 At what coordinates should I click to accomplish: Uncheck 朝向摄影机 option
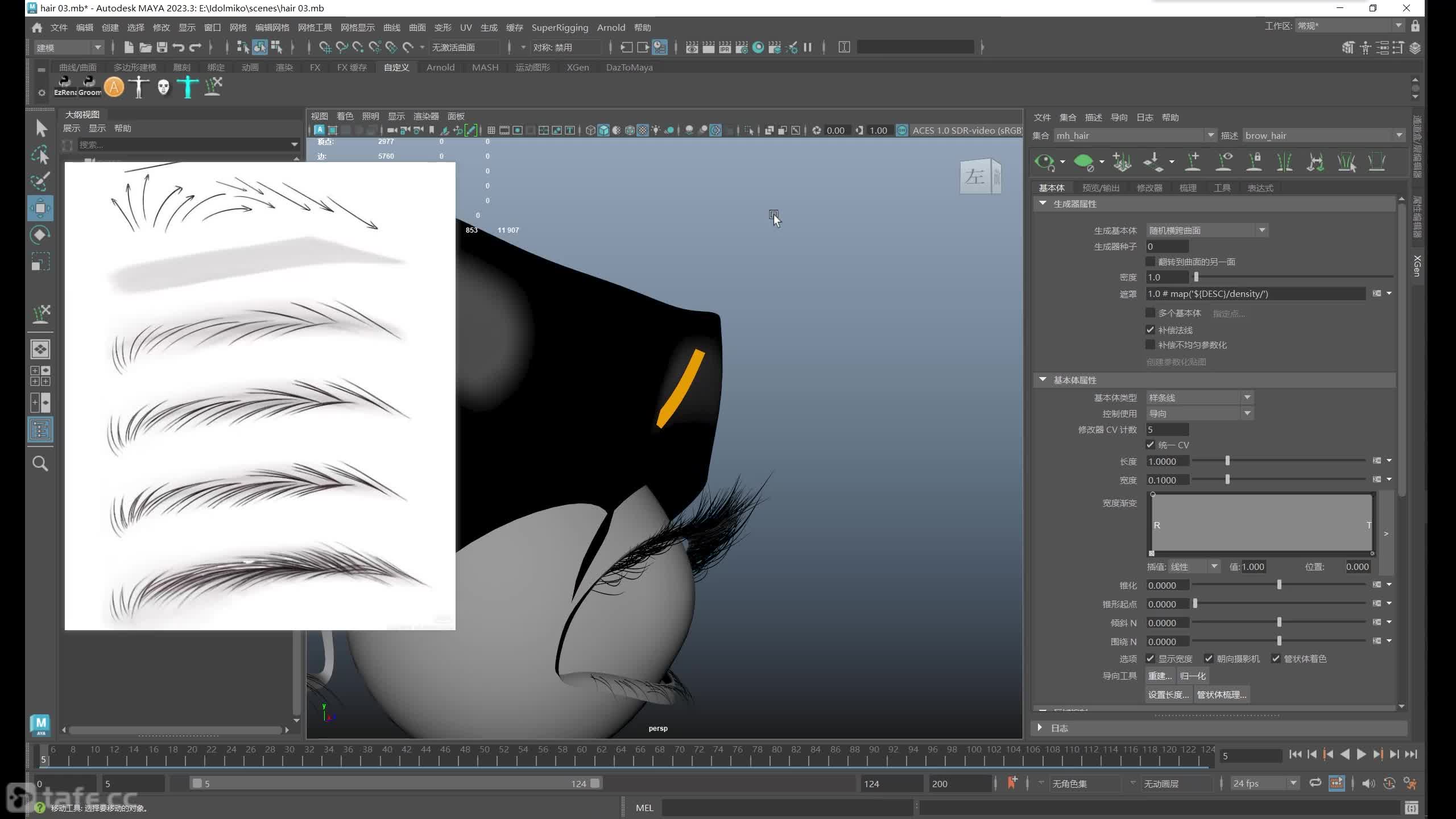point(1209,659)
